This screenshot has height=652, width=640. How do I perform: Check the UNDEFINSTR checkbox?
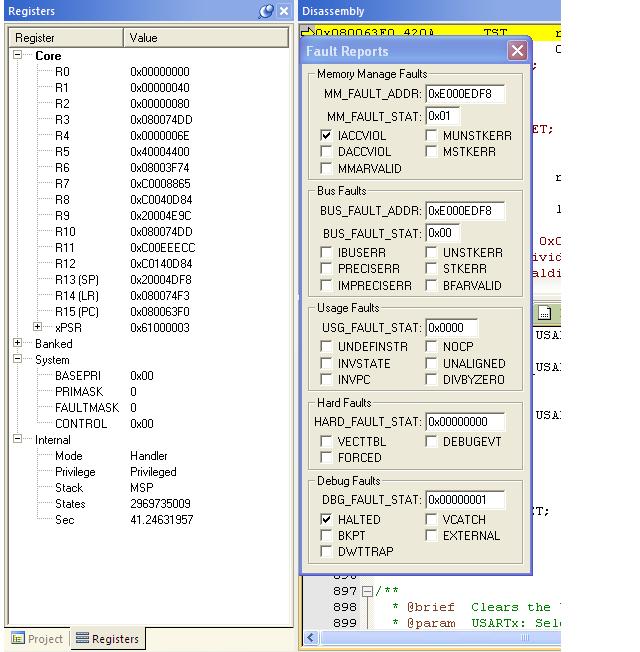[x=326, y=346]
